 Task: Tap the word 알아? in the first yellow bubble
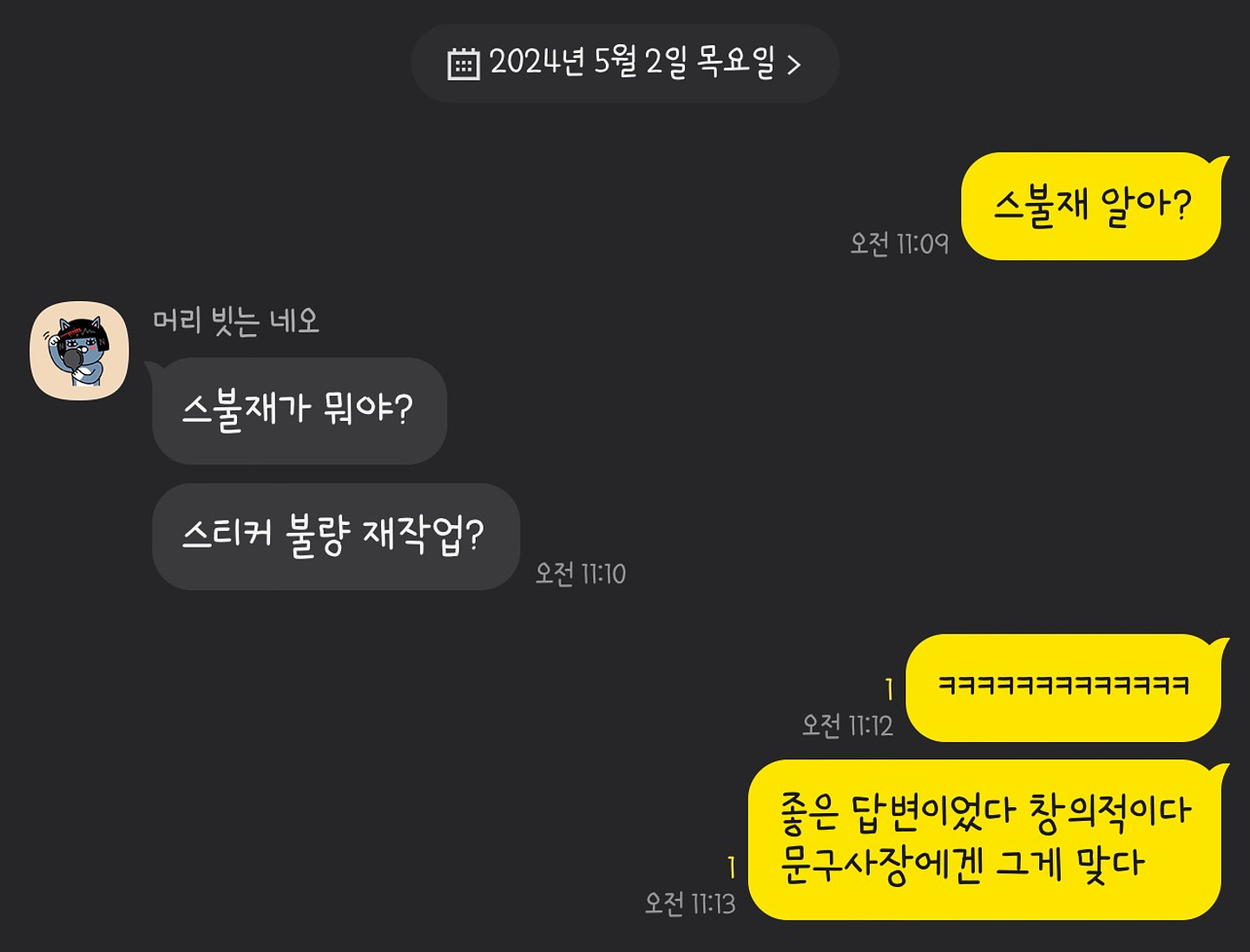(1146, 207)
